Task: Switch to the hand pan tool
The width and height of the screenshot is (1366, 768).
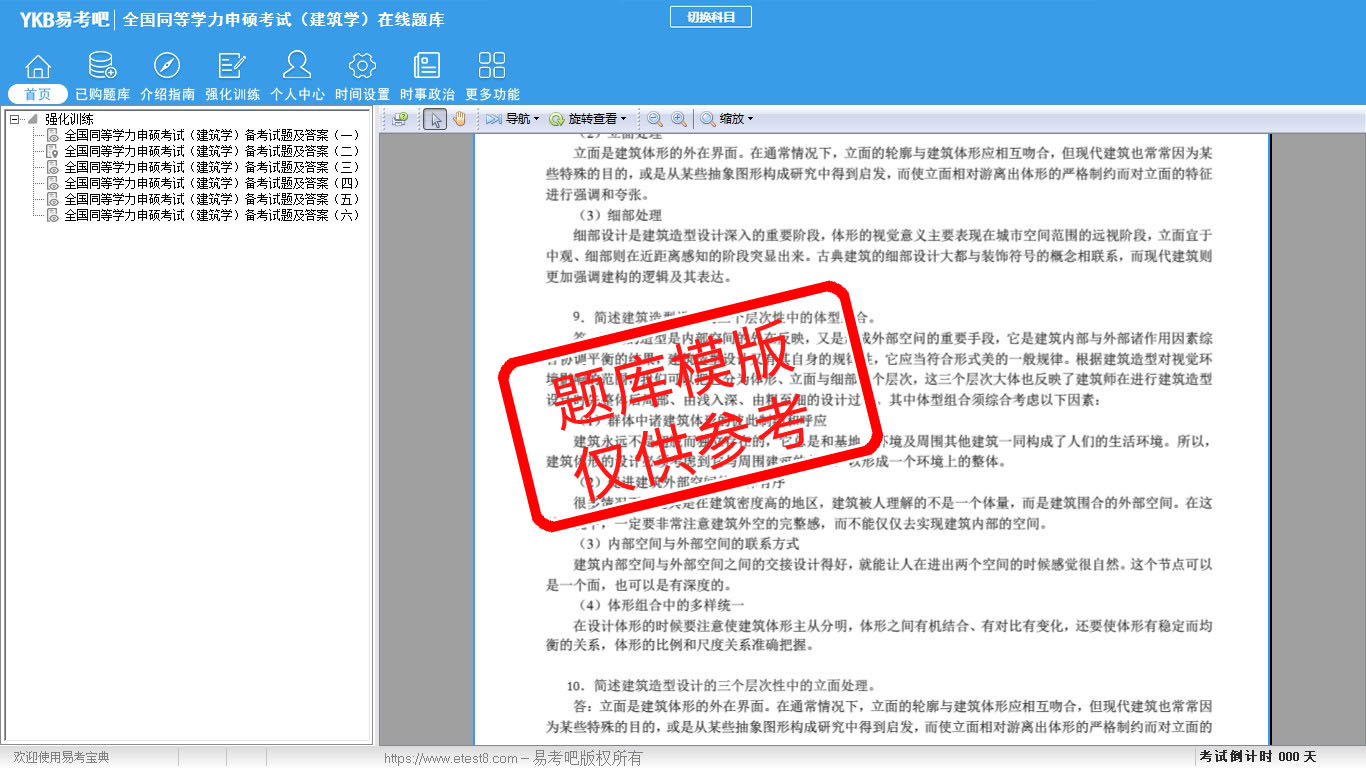Action: point(459,119)
